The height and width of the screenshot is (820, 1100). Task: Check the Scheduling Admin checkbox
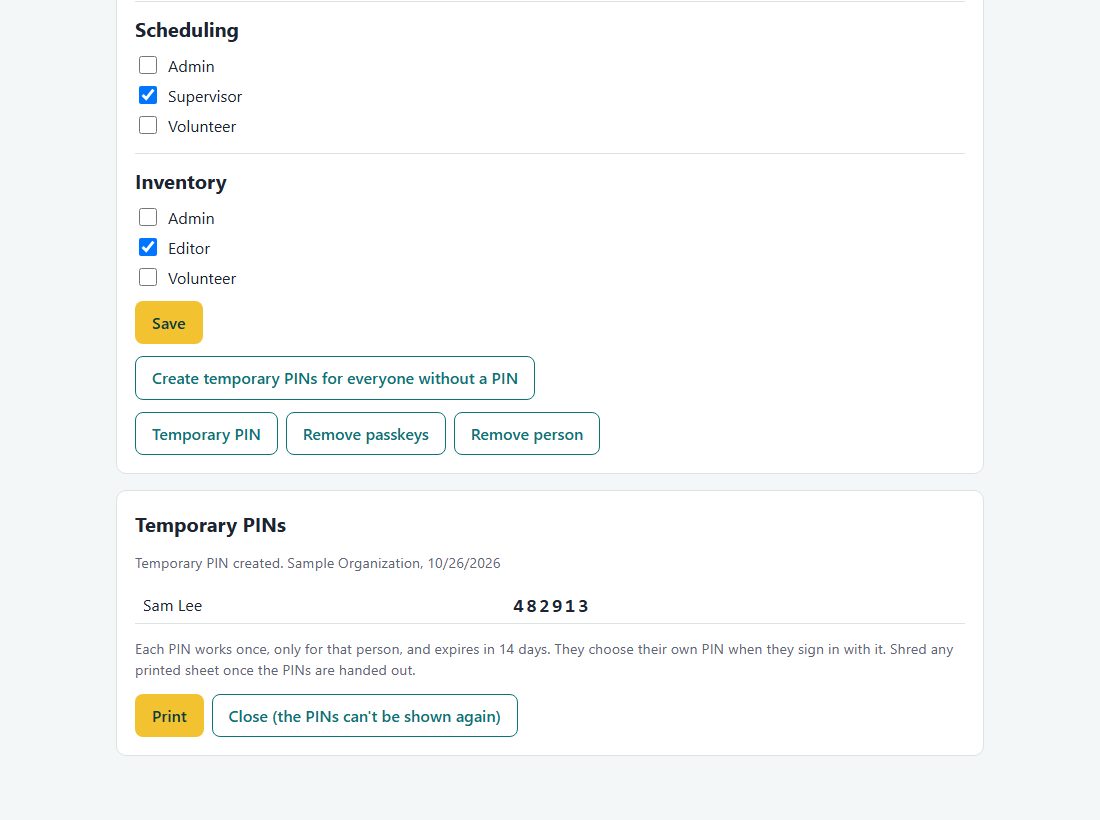click(x=148, y=65)
